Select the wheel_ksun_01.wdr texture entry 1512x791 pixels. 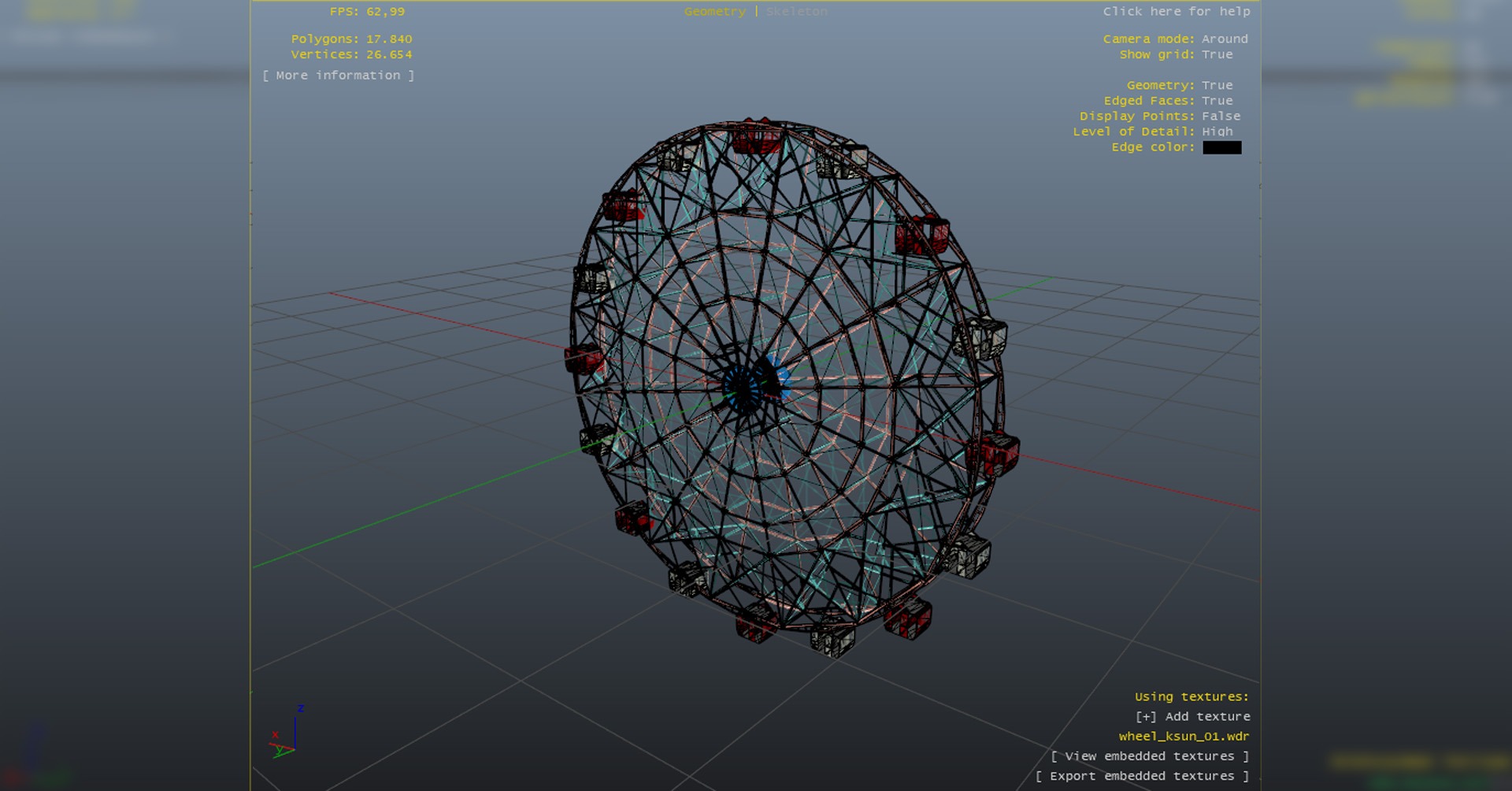click(1183, 737)
